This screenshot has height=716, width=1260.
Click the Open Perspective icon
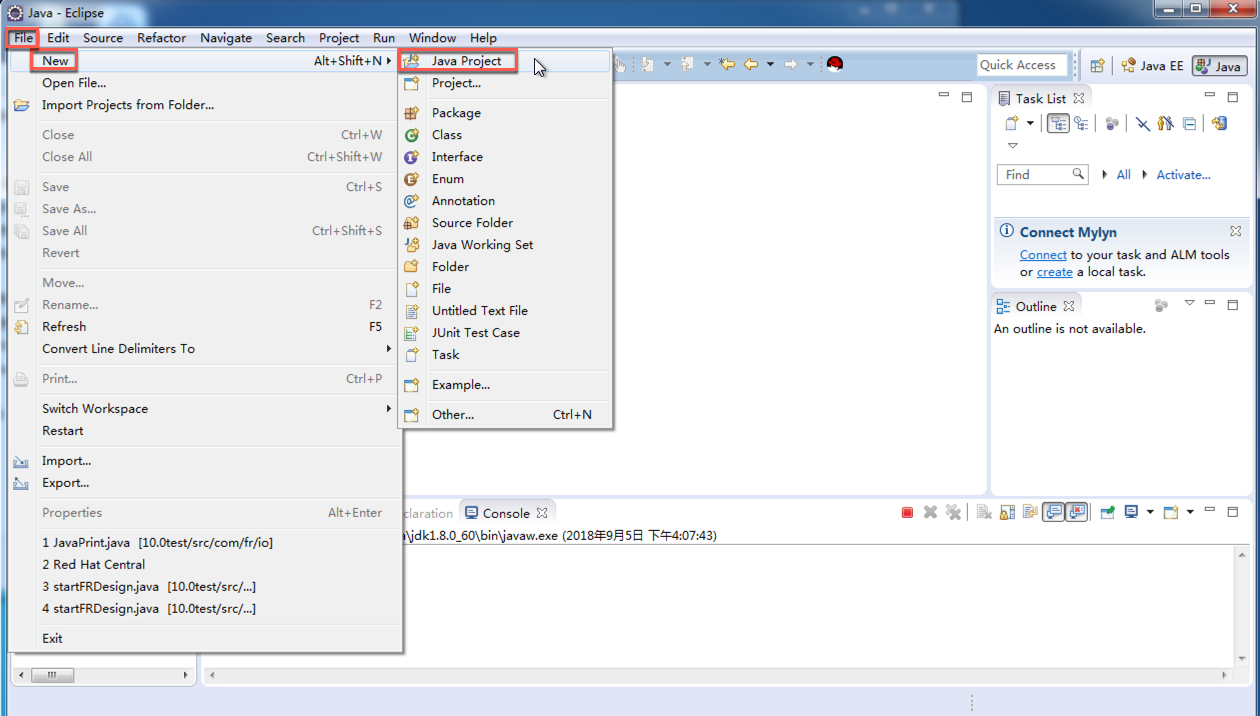[x=1097, y=66]
